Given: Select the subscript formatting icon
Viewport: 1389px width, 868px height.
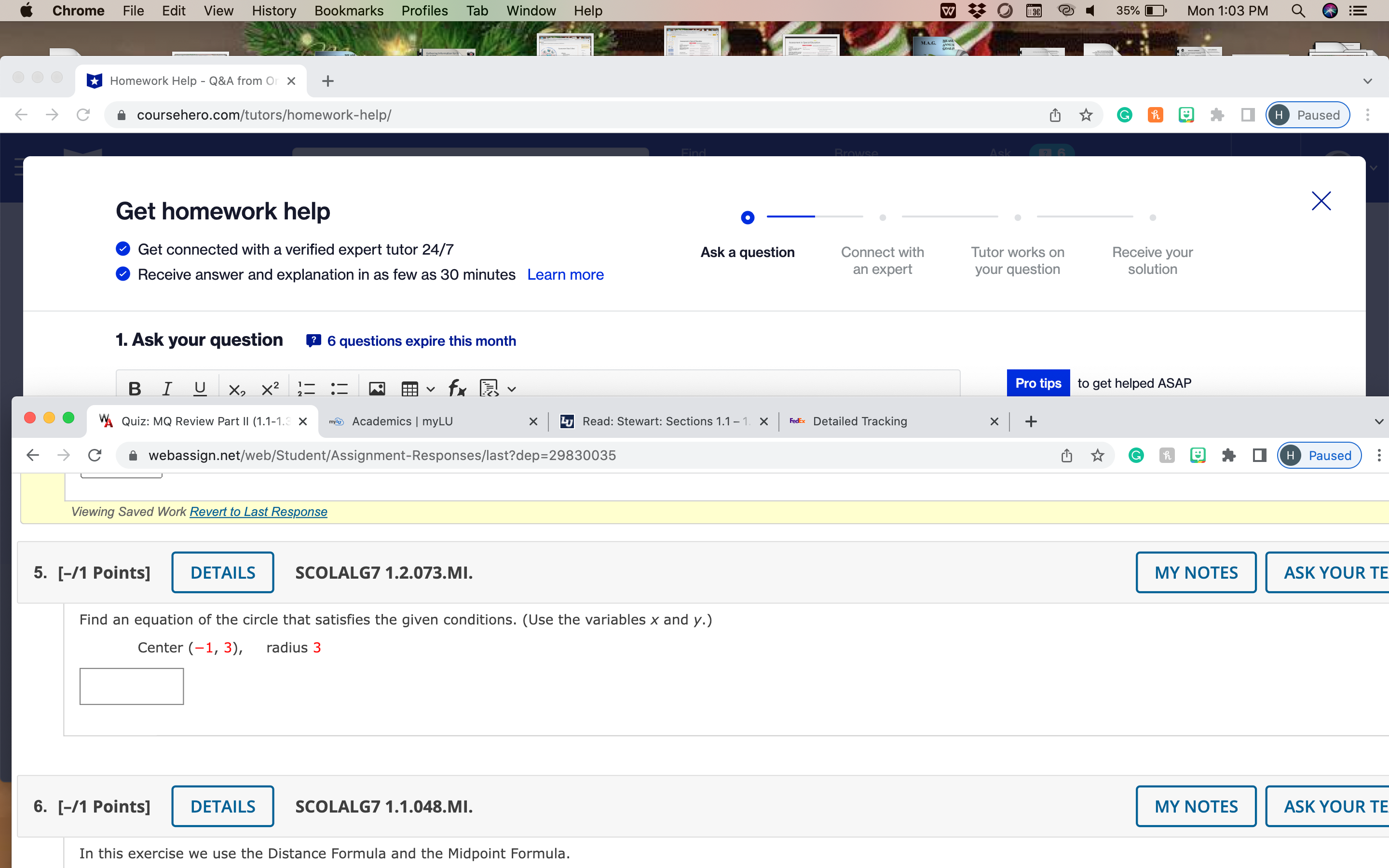Looking at the screenshot, I should (x=236, y=389).
